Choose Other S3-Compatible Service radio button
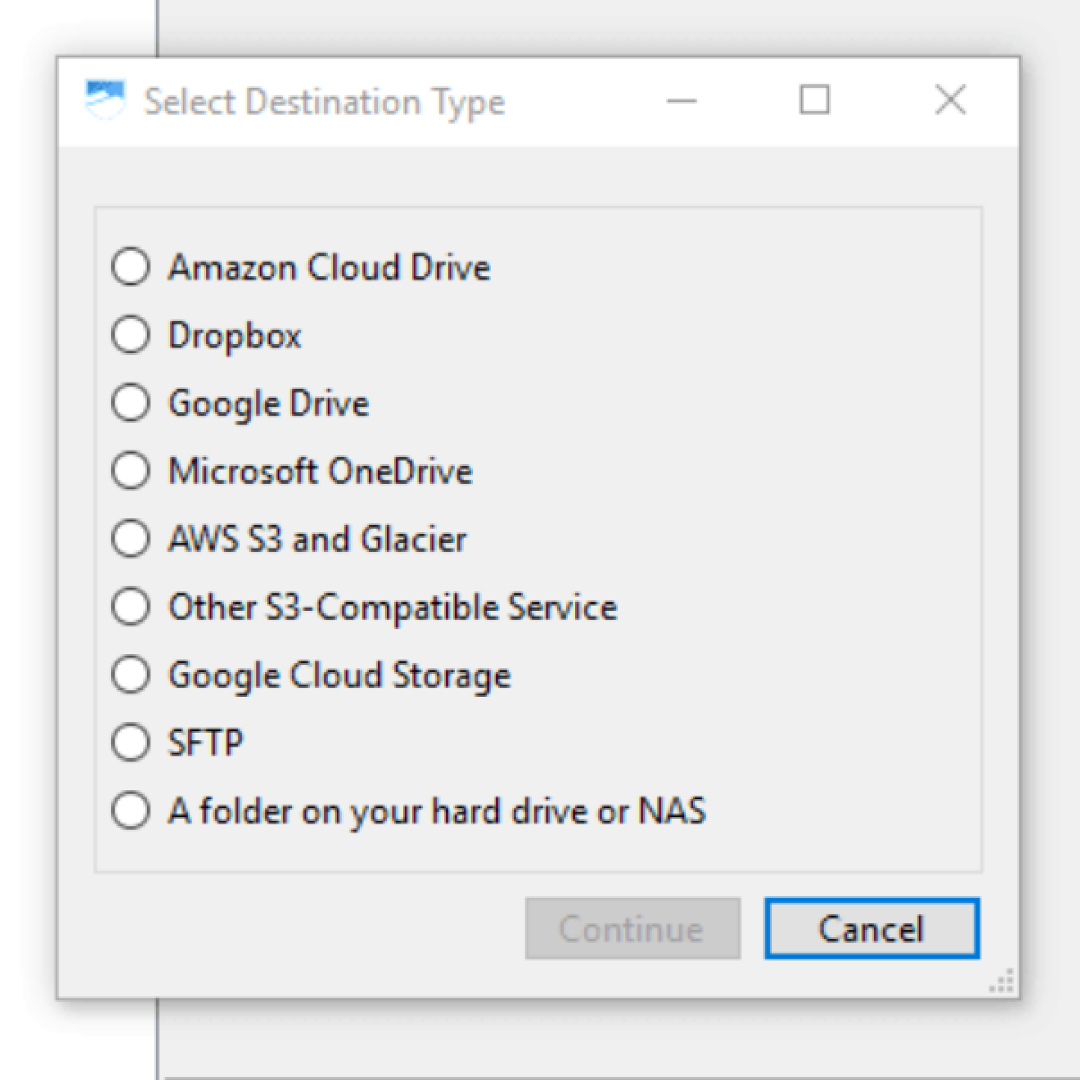The width and height of the screenshot is (1080, 1080). tap(130, 606)
